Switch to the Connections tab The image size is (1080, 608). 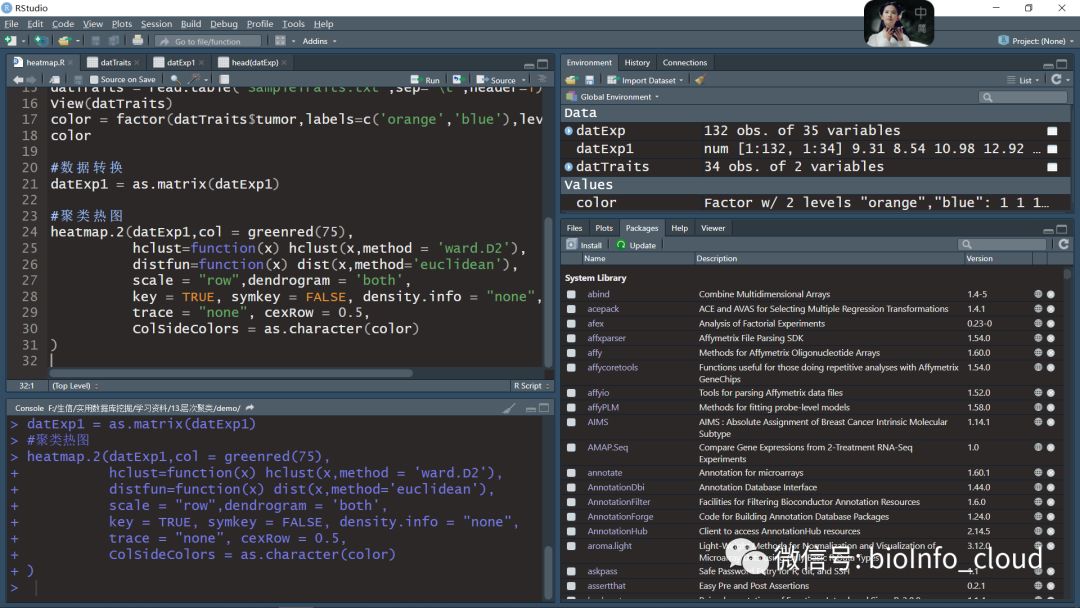coord(685,63)
